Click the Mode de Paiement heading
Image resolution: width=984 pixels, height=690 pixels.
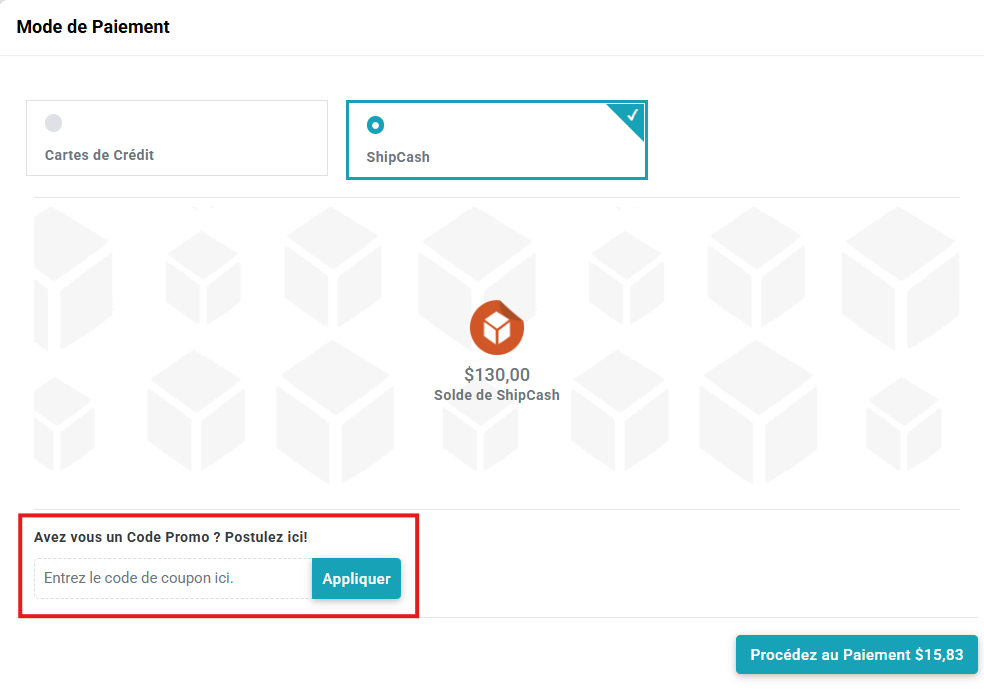point(93,26)
